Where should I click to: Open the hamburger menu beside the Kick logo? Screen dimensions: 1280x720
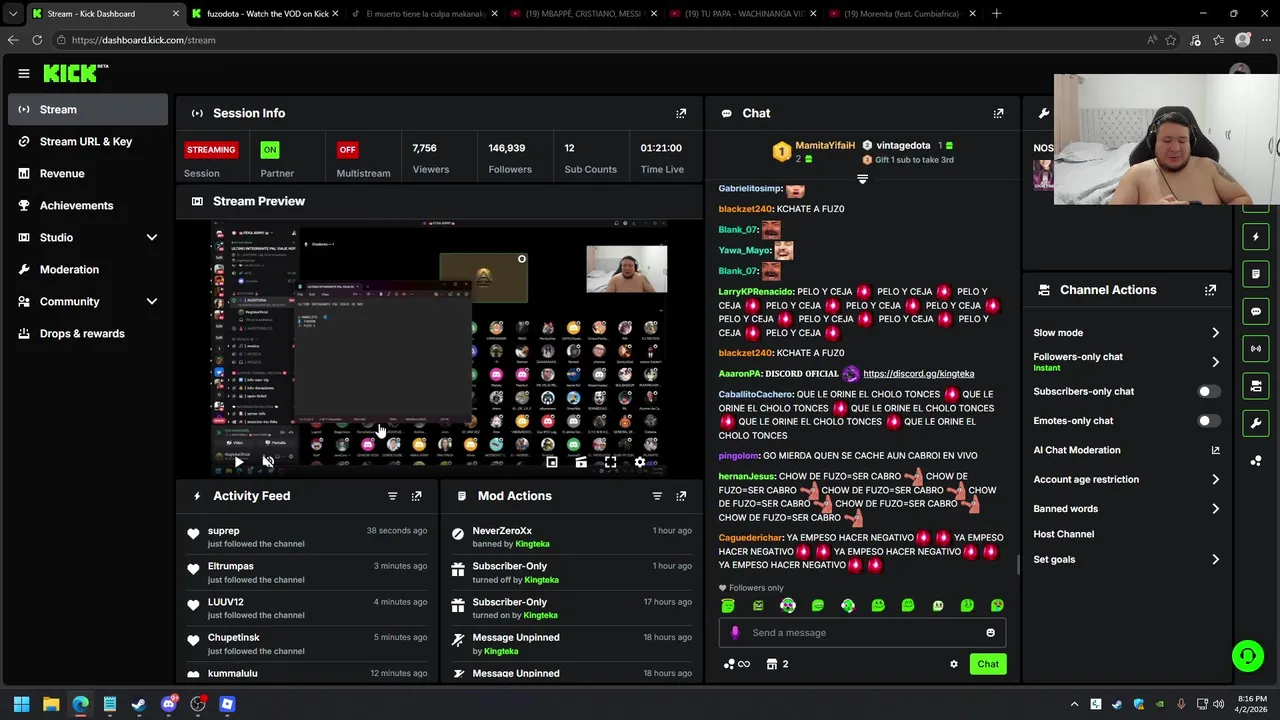coord(24,73)
